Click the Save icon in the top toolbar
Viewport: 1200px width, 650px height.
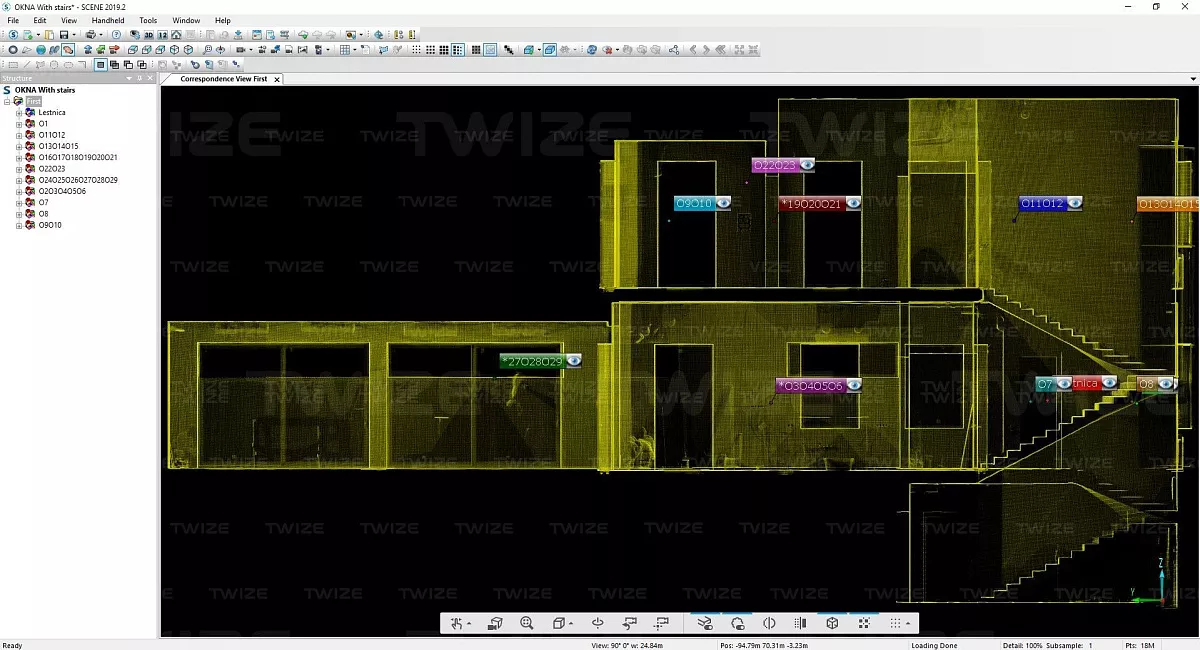62,35
